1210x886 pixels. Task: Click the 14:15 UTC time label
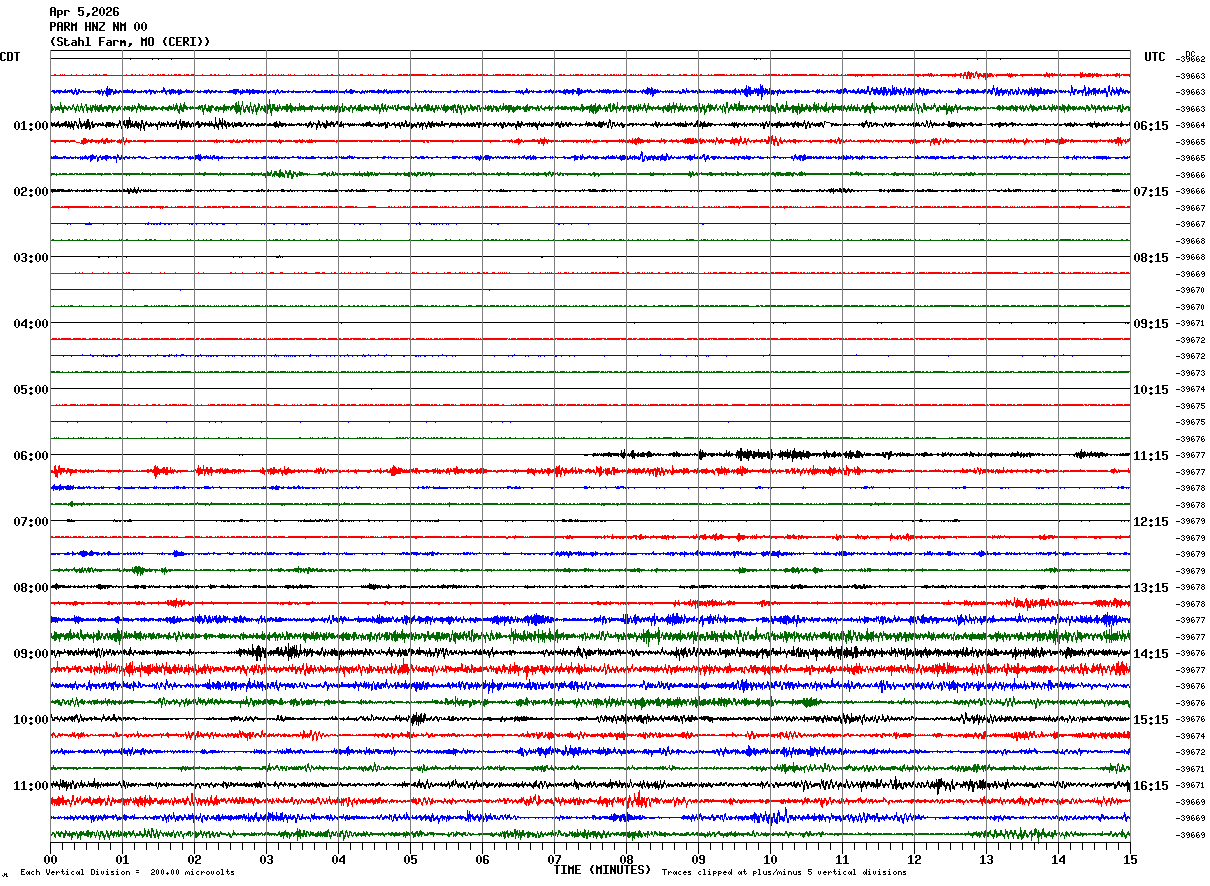[x=1151, y=654]
